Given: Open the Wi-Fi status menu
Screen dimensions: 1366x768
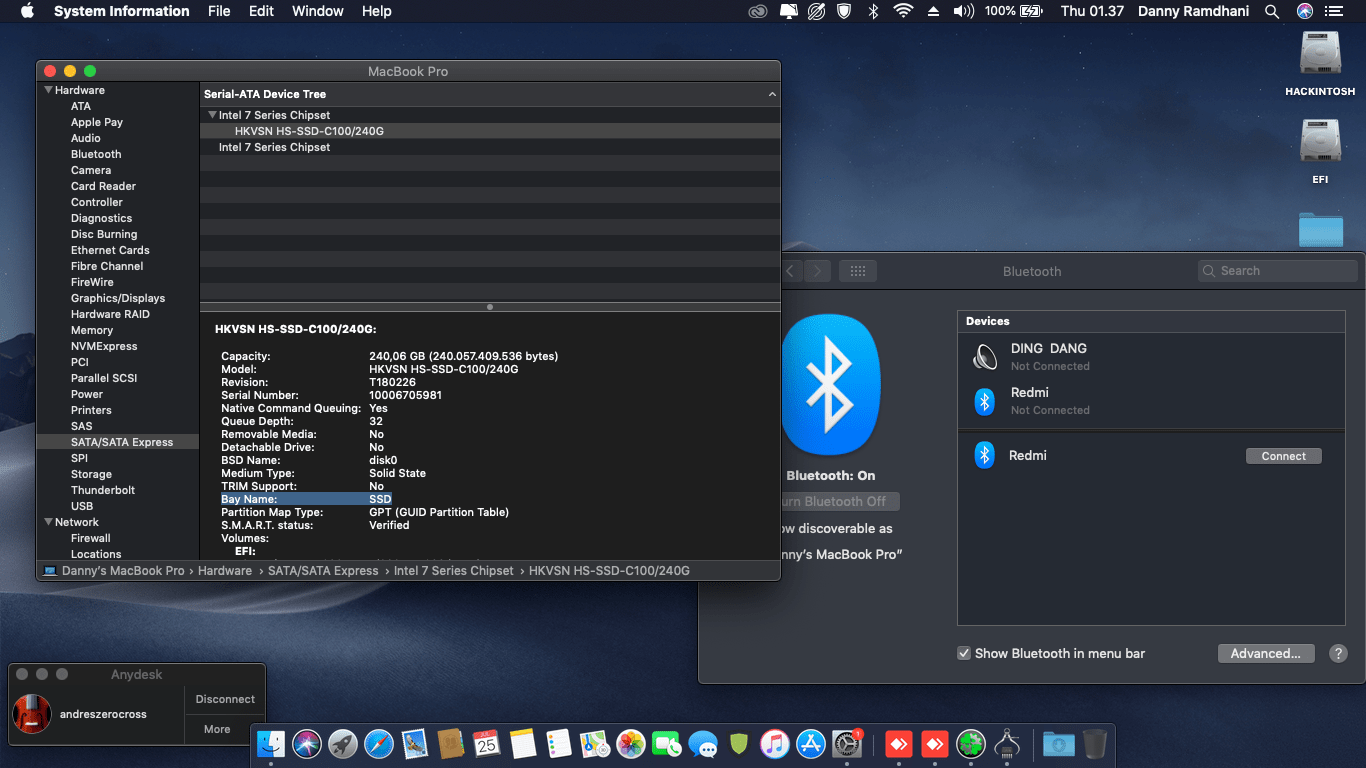Looking at the screenshot, I should [x=903, y=11].
